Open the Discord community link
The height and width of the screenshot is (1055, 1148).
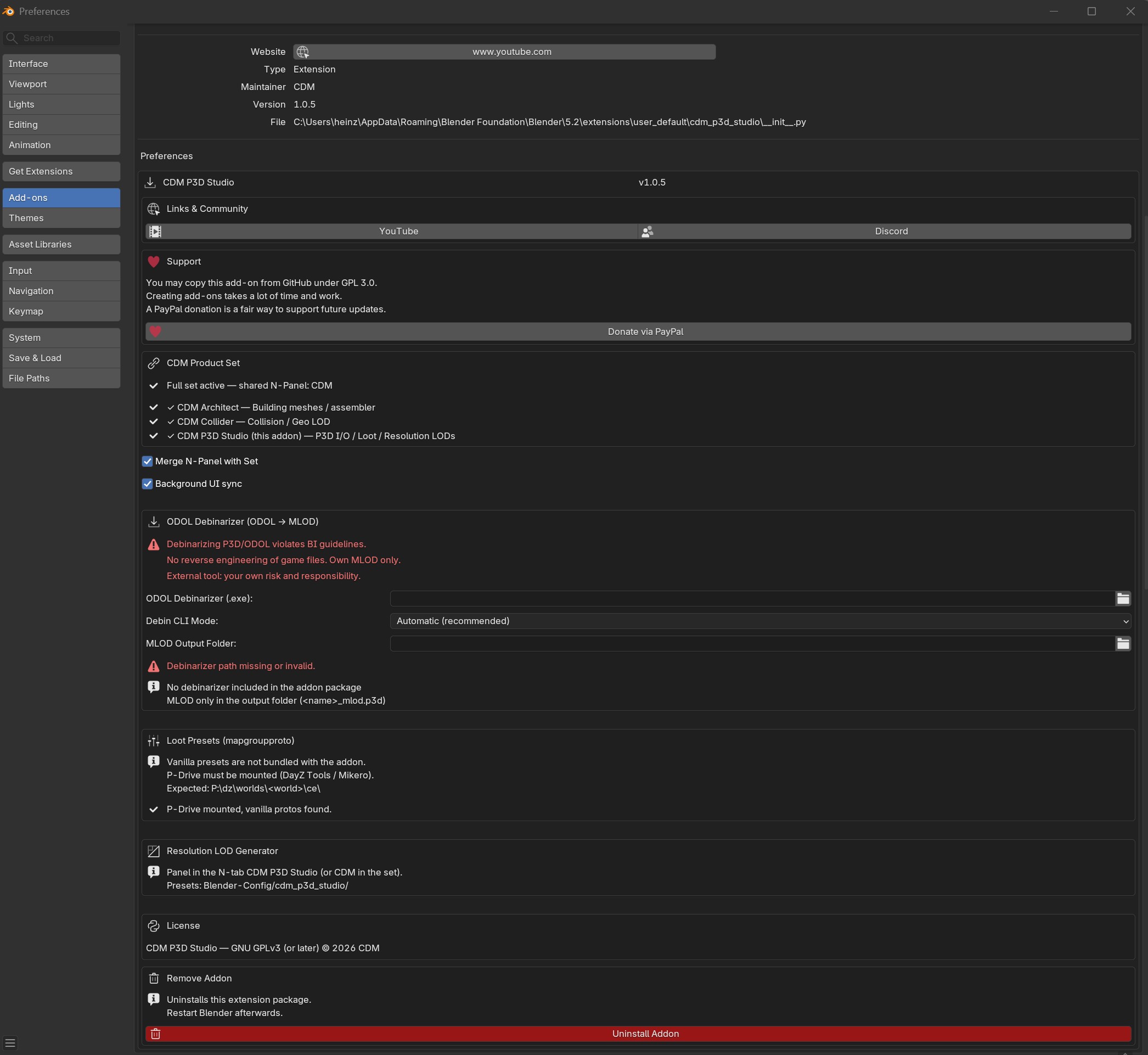884,231
